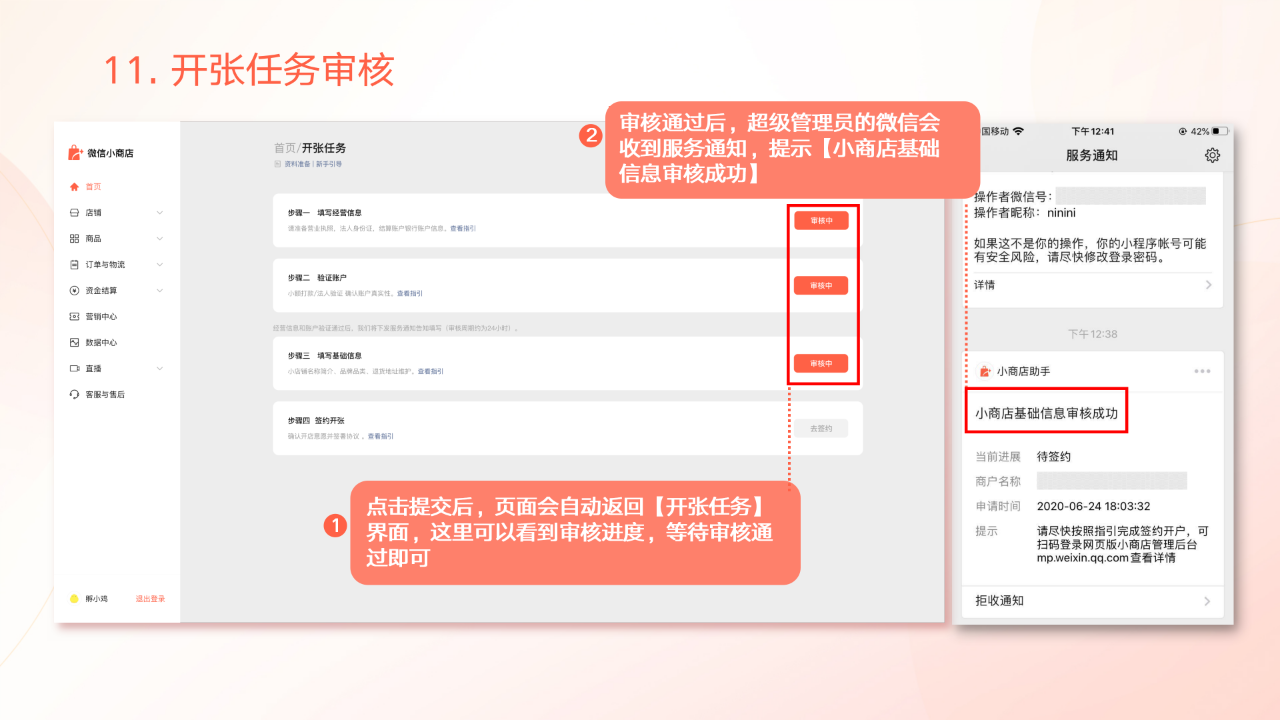Image resolution: width=1280 pixels, height=720 pixels.
Task: Expand the 商品 submenu chevron
Action: 160,239
